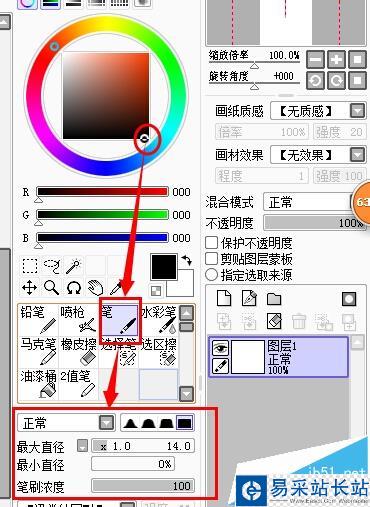This screenshot has height=507, width=370.
Task: Toggle the pen lock icon on 图层1
Action: click(x=220, y=366)
